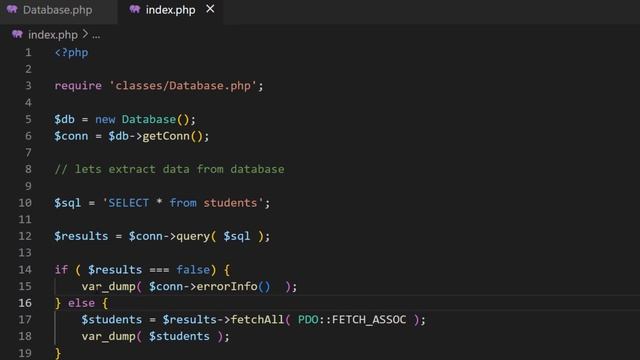Image resolution: width=640 pixels, height=360 pixels.
Task: Click line number 8 in the gutter
Action: [x=28, y=169]
